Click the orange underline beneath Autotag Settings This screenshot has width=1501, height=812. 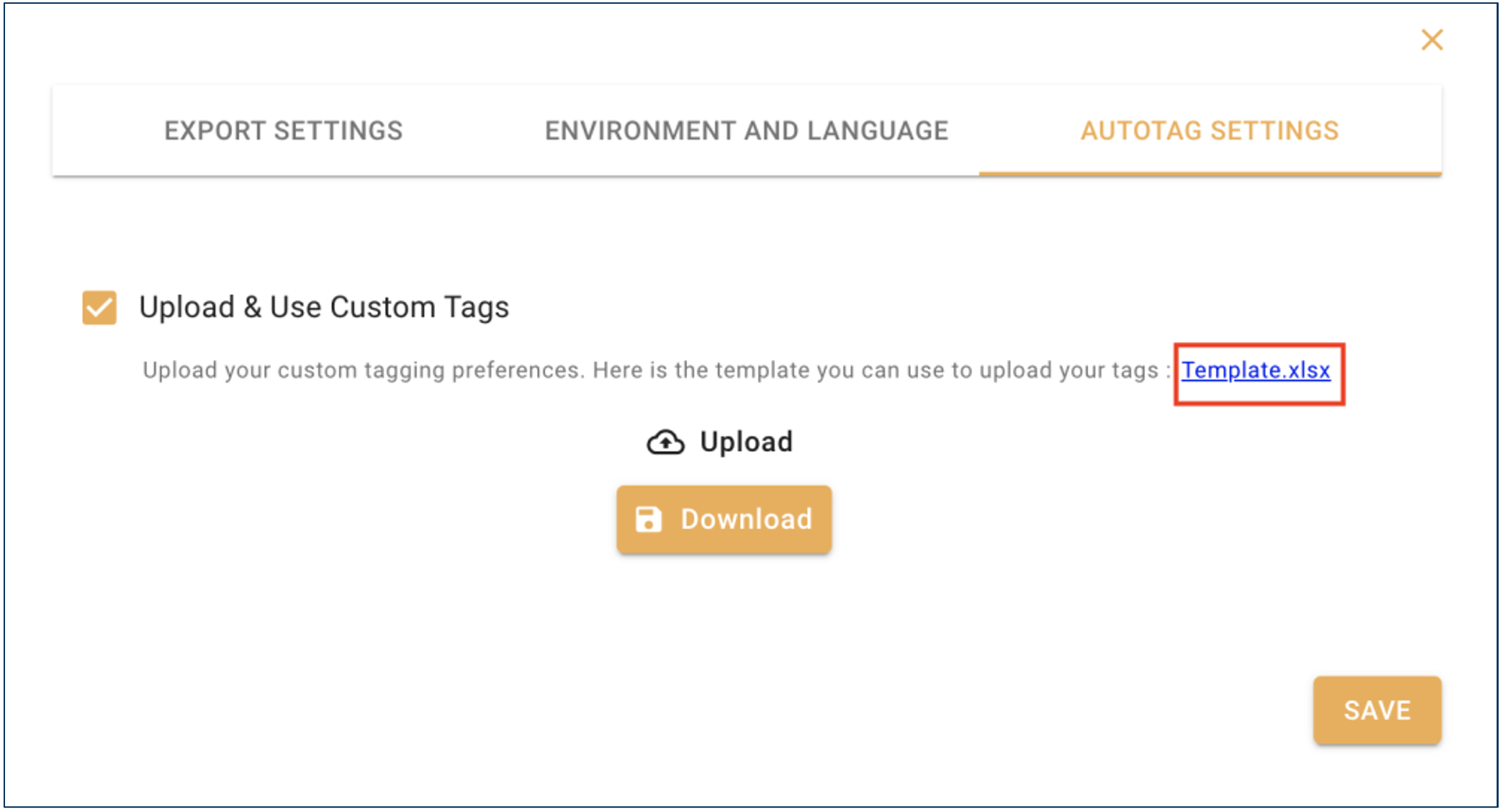[1209, 173]
